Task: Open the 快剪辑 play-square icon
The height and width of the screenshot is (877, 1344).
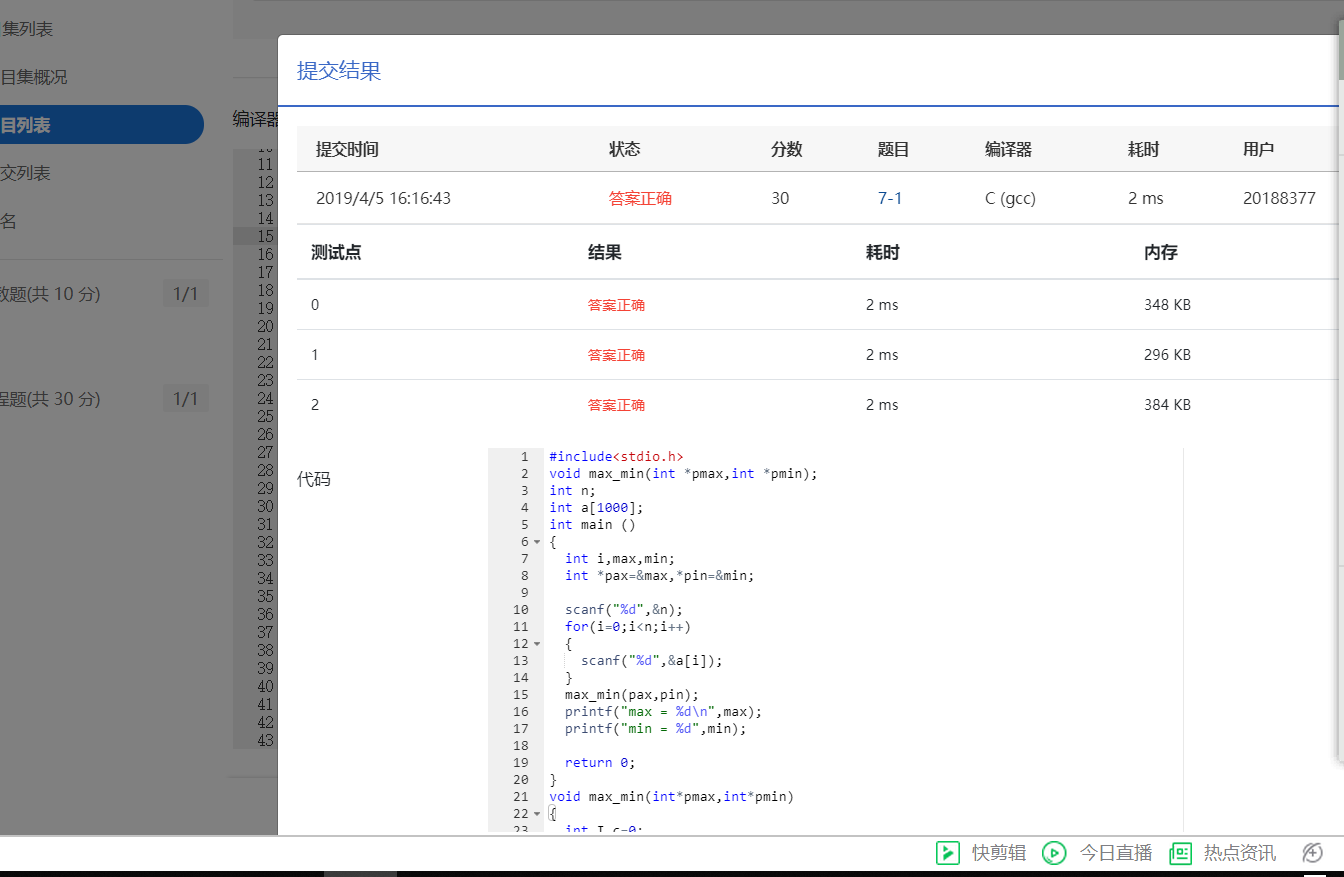Action: (x=947, y=853)
